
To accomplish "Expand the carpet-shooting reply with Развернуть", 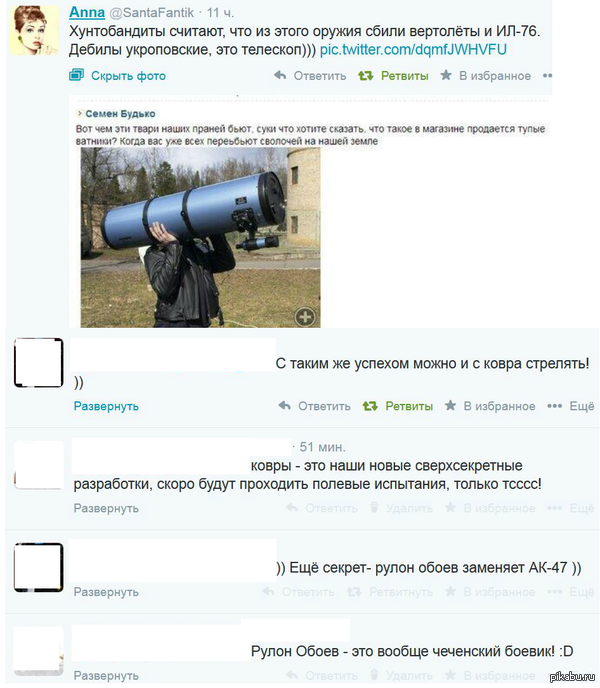I will 106,406.
